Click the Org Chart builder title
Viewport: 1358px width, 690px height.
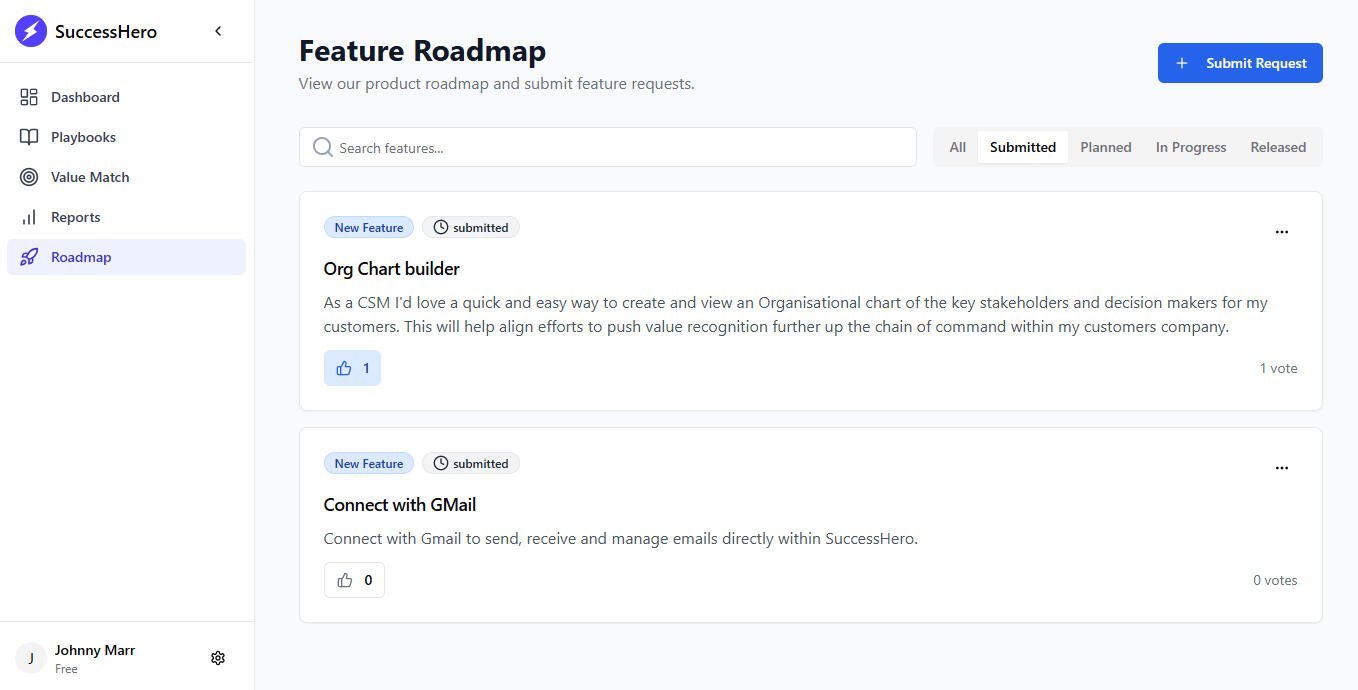[x=391, y=269]
